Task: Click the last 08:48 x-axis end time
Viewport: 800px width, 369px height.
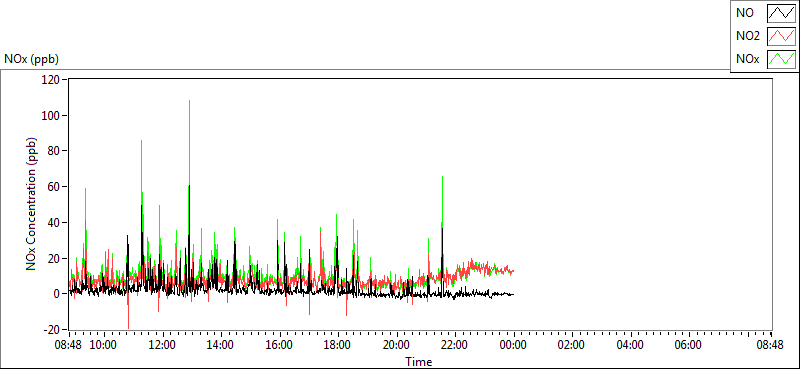Action: (770, 345)
